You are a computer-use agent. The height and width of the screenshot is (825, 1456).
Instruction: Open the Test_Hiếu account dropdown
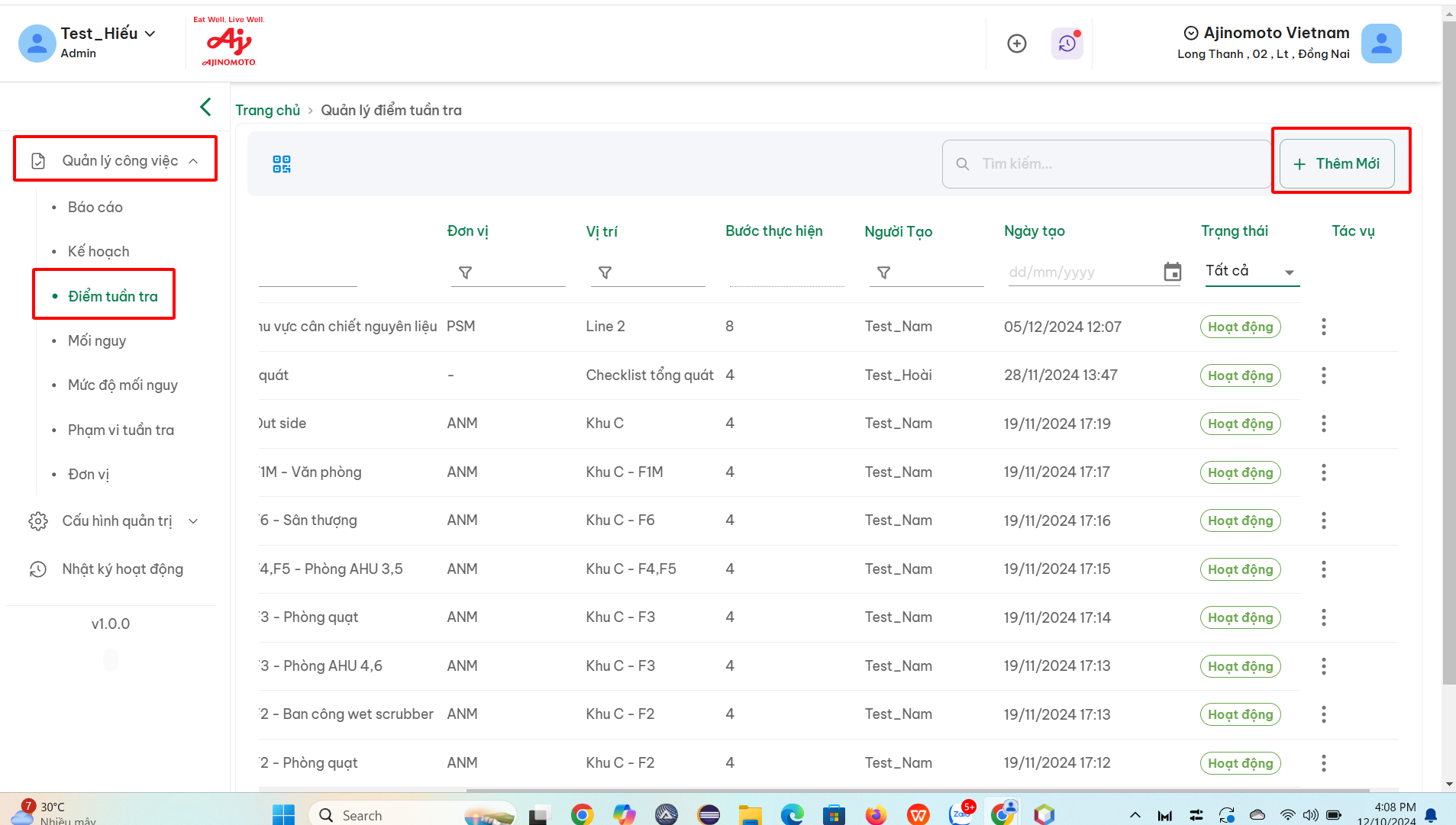point(150,34)
